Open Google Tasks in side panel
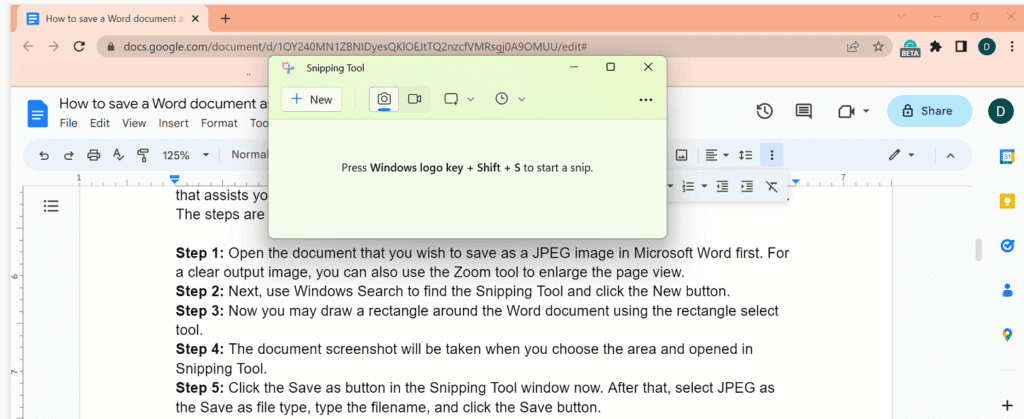 pos(1008,245)
